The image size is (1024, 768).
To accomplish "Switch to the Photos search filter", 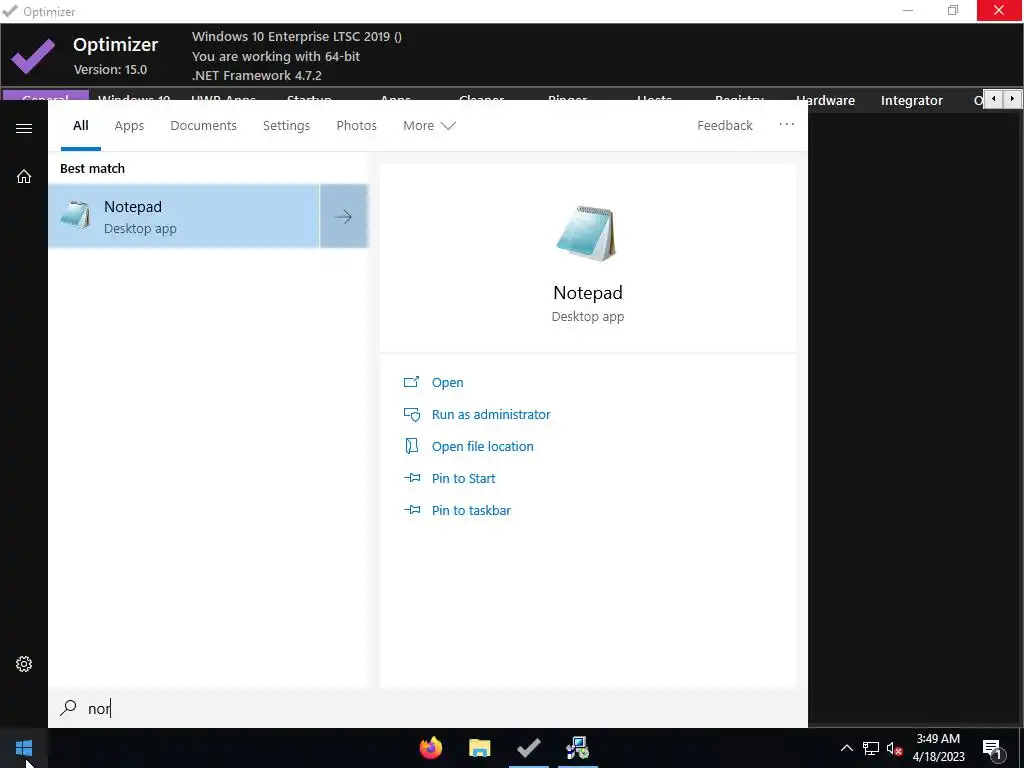I will (357, 125).
